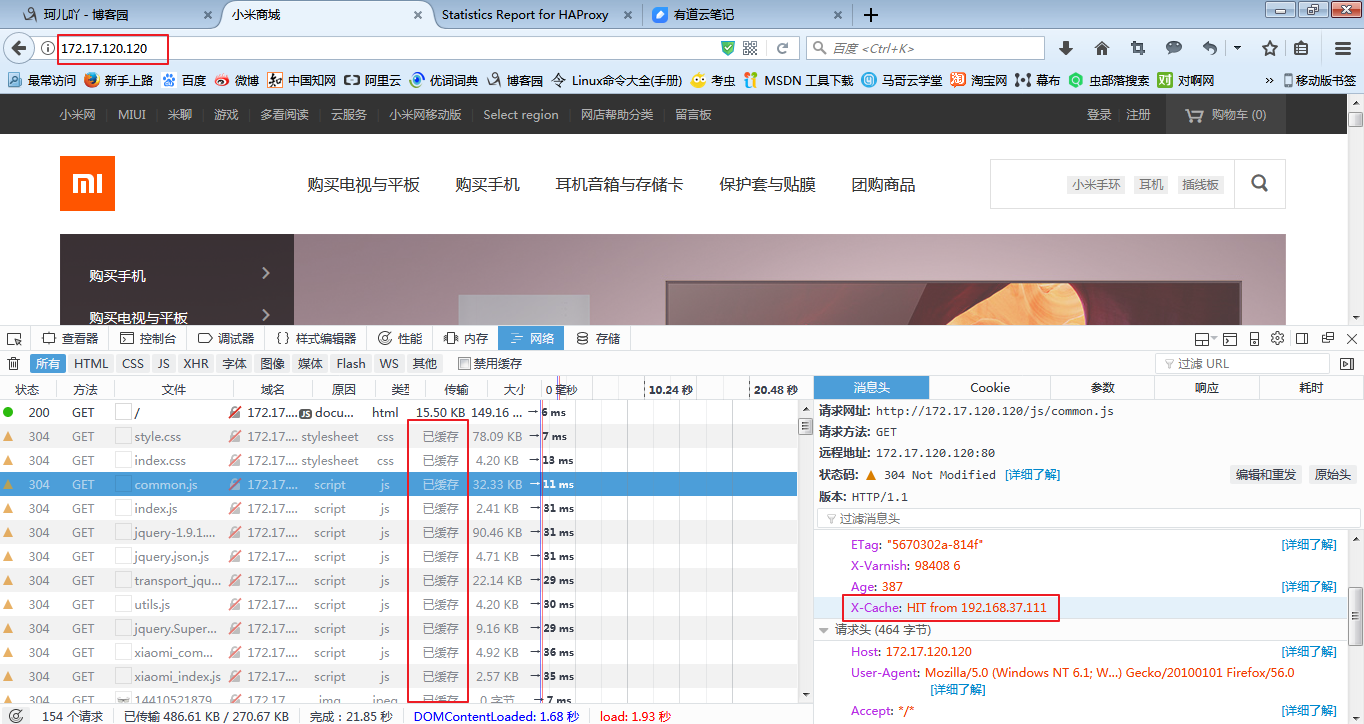Viewport: 1364px width, 724px height.
Task: Select the node picker tool in DevTools
Action: point(14,338)
